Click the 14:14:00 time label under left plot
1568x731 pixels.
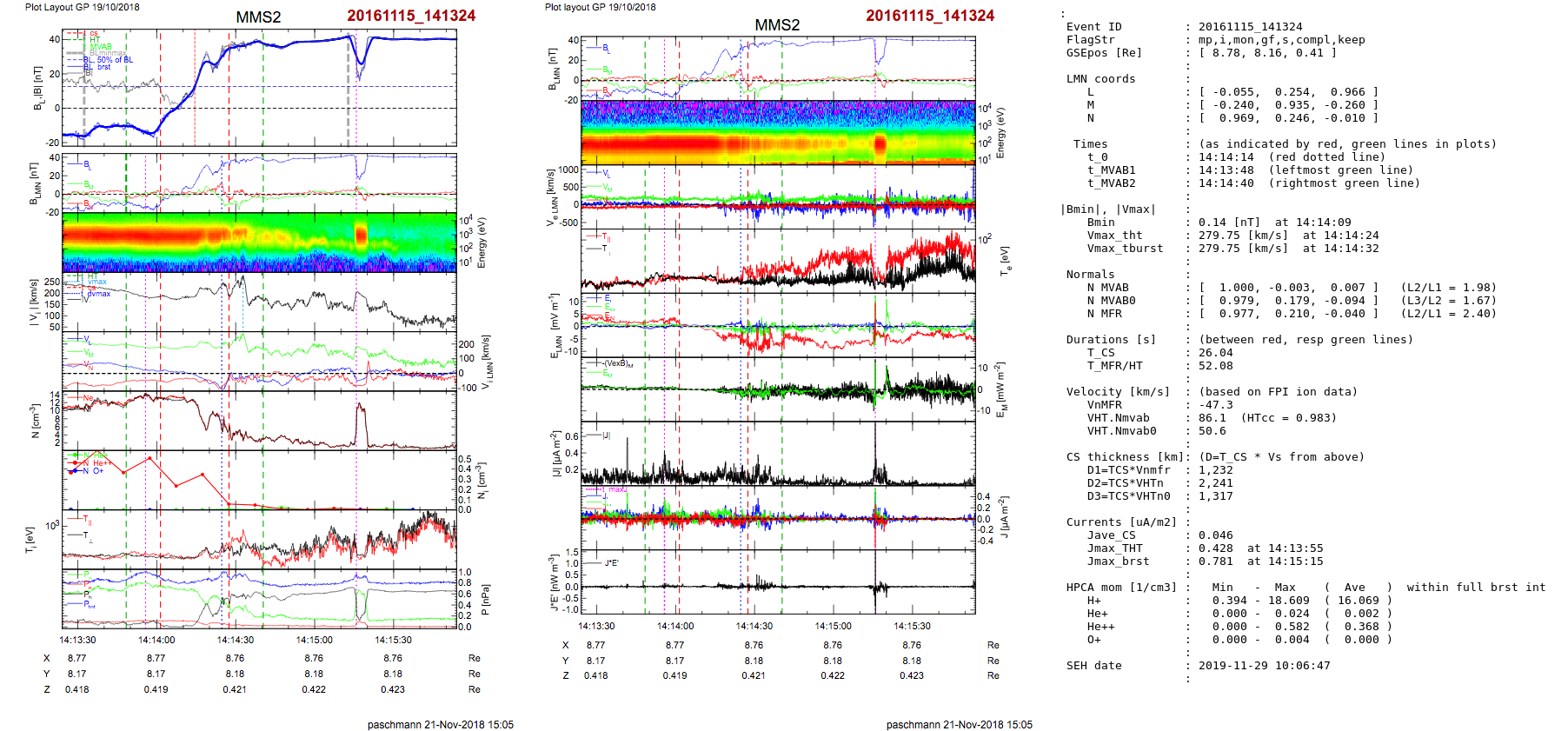(x=156, y=640)
